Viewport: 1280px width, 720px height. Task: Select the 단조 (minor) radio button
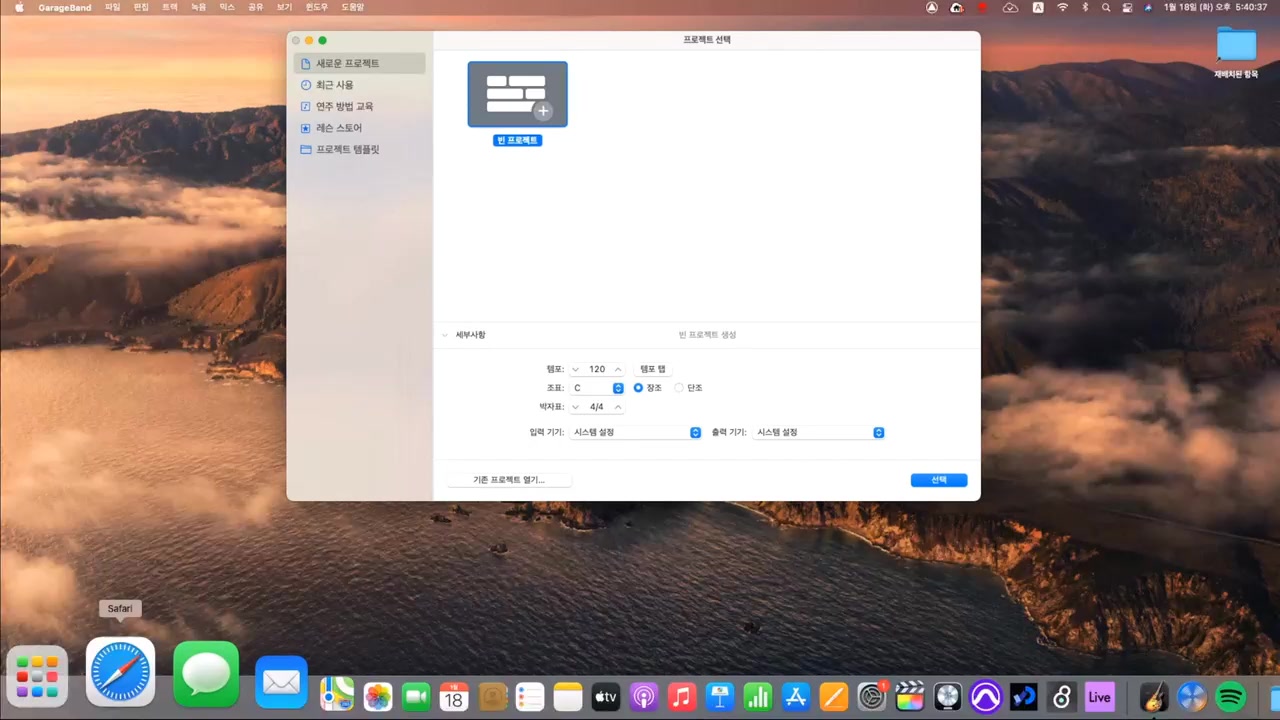point(679,388)
